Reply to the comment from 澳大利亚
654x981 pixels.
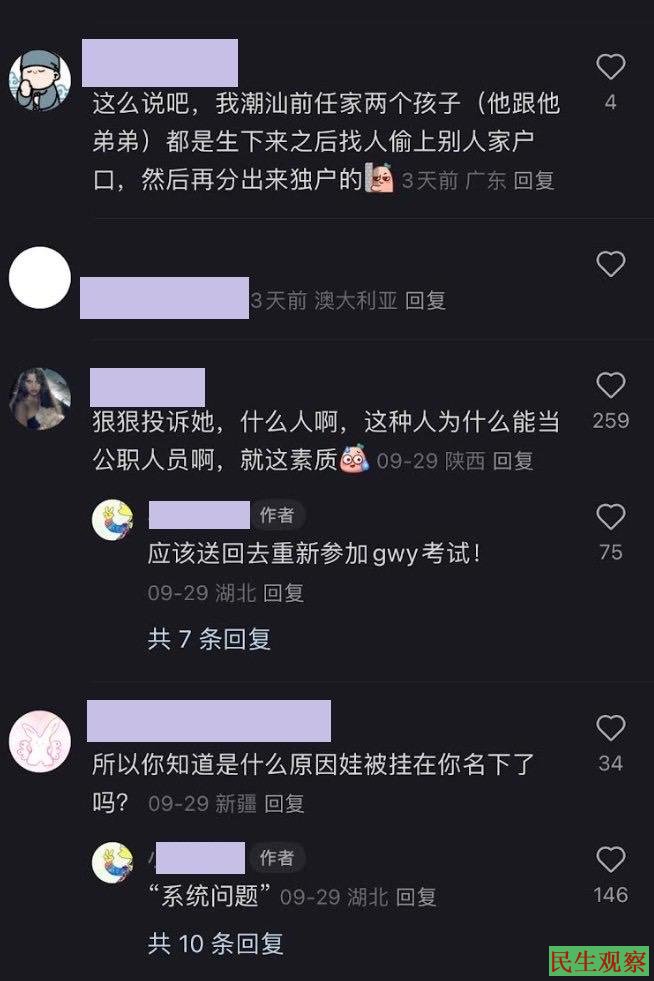click(425, 301)
